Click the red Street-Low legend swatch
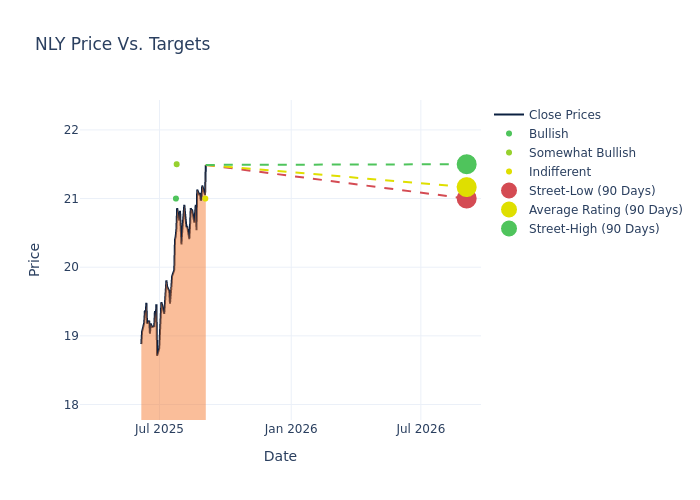Image resolution: width=700 pixels, height=500 pixels. (509, 191)
